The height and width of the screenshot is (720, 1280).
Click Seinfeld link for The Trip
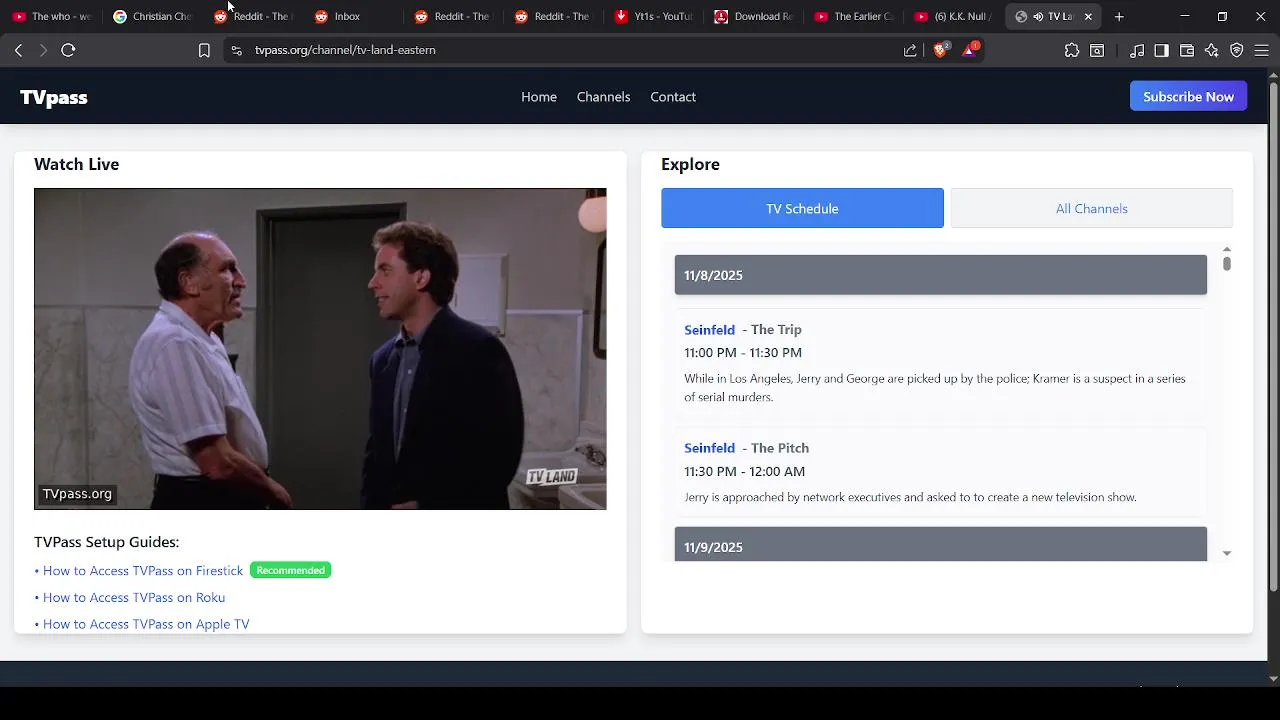[709, 330]
